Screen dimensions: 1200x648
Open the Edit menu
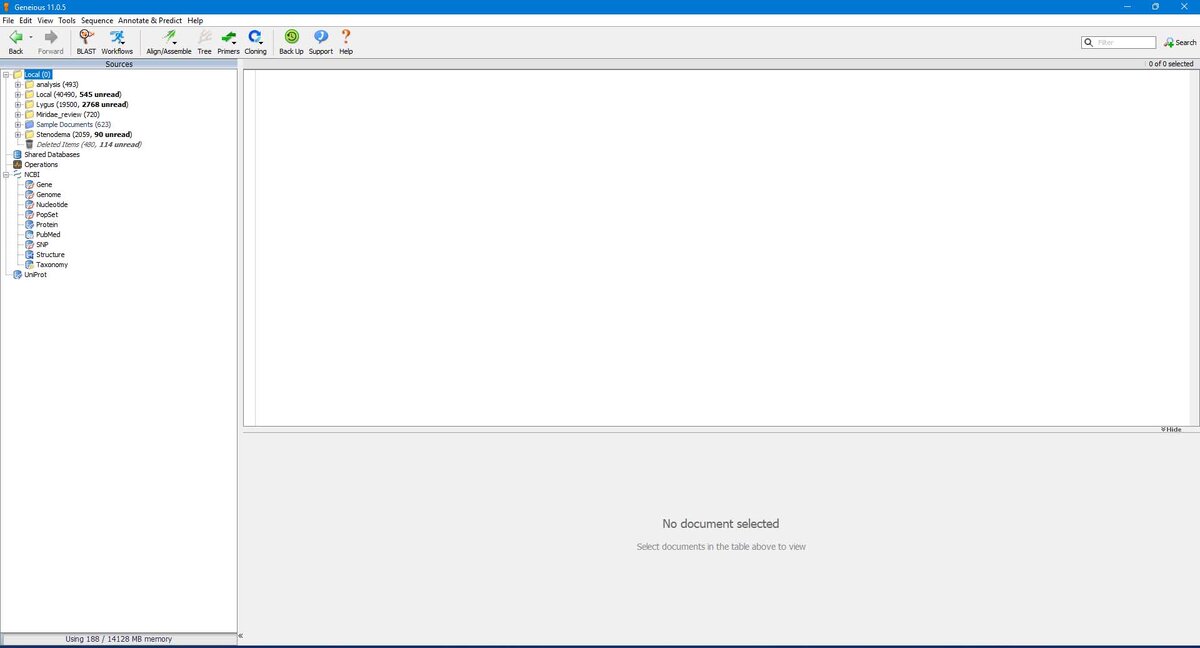26,20
